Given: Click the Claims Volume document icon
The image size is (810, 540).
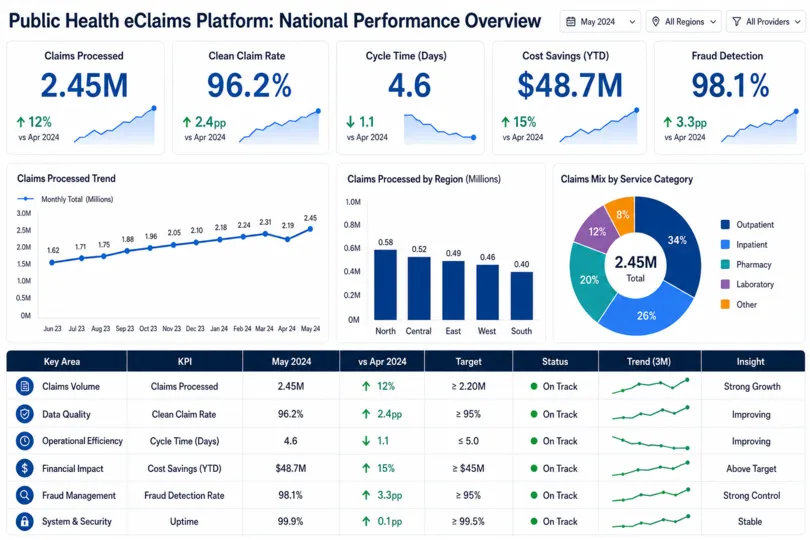Looking at the screenshot, I should (24, 386).
